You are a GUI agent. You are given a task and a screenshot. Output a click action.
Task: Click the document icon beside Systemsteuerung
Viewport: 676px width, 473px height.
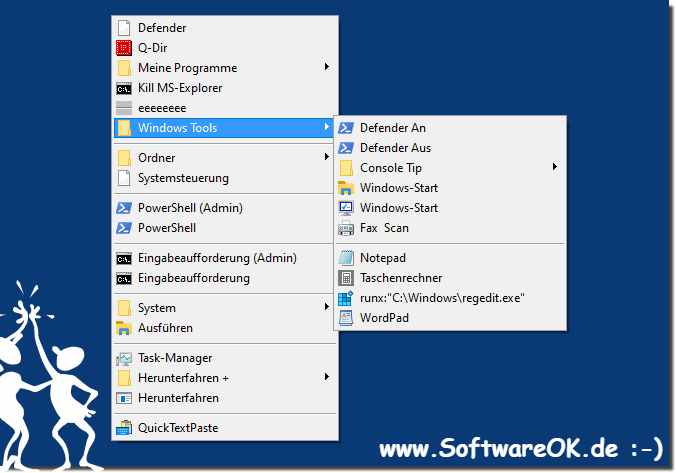[124, 178]
